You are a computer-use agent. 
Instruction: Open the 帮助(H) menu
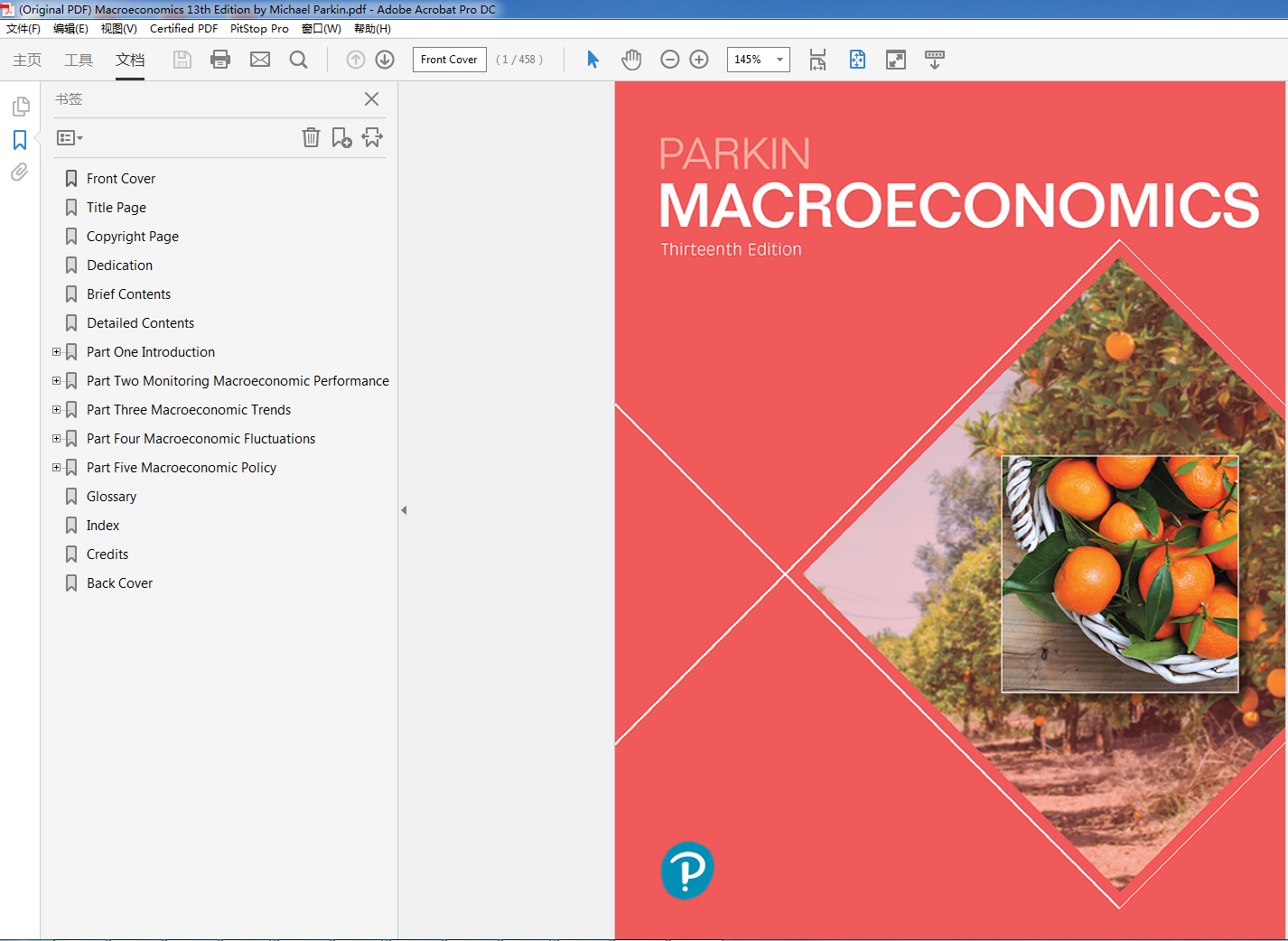372,29
